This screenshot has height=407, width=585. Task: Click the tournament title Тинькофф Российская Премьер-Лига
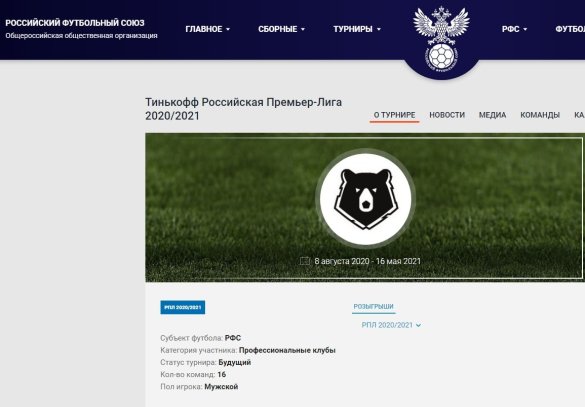(243, 102)
